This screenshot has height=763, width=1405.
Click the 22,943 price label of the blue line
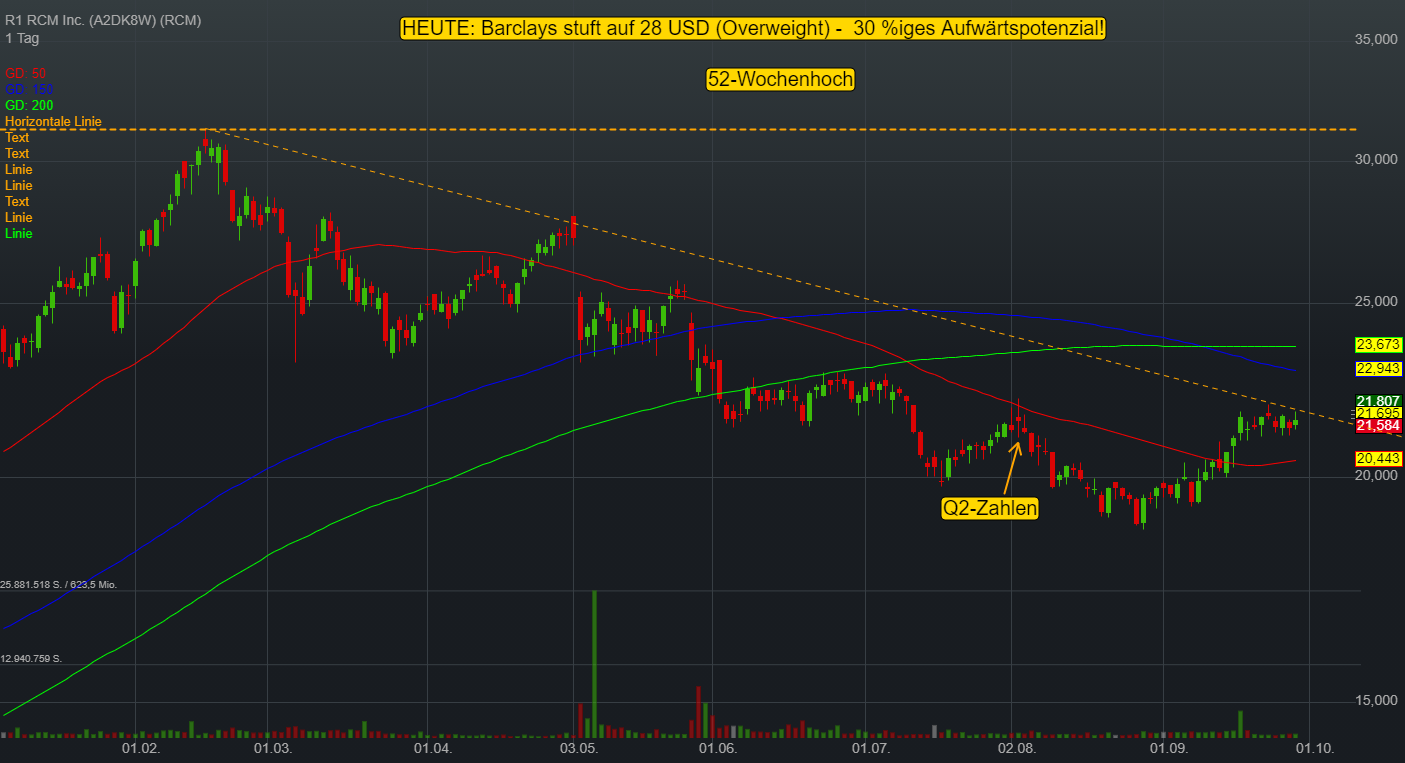(1379, 369)
